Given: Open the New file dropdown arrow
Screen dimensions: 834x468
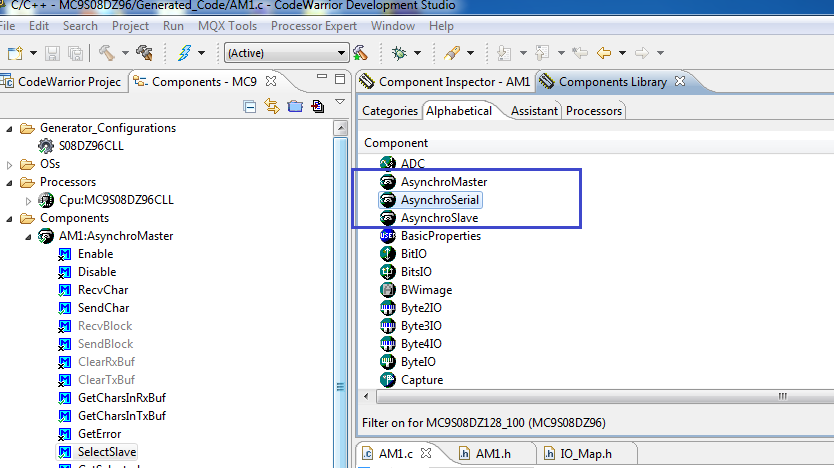Looking at the screenshot, I should (33, 53).
